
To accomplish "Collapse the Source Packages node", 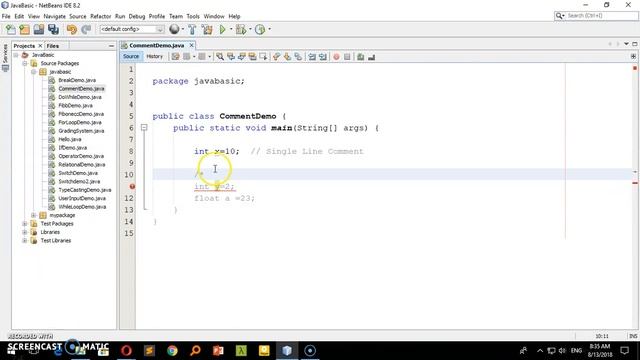I will tap(25, 63).
